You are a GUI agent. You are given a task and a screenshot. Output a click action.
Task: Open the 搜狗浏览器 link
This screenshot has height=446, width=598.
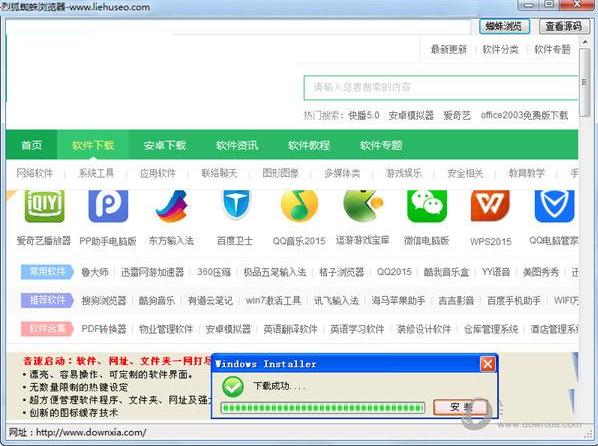pos(104,300)
